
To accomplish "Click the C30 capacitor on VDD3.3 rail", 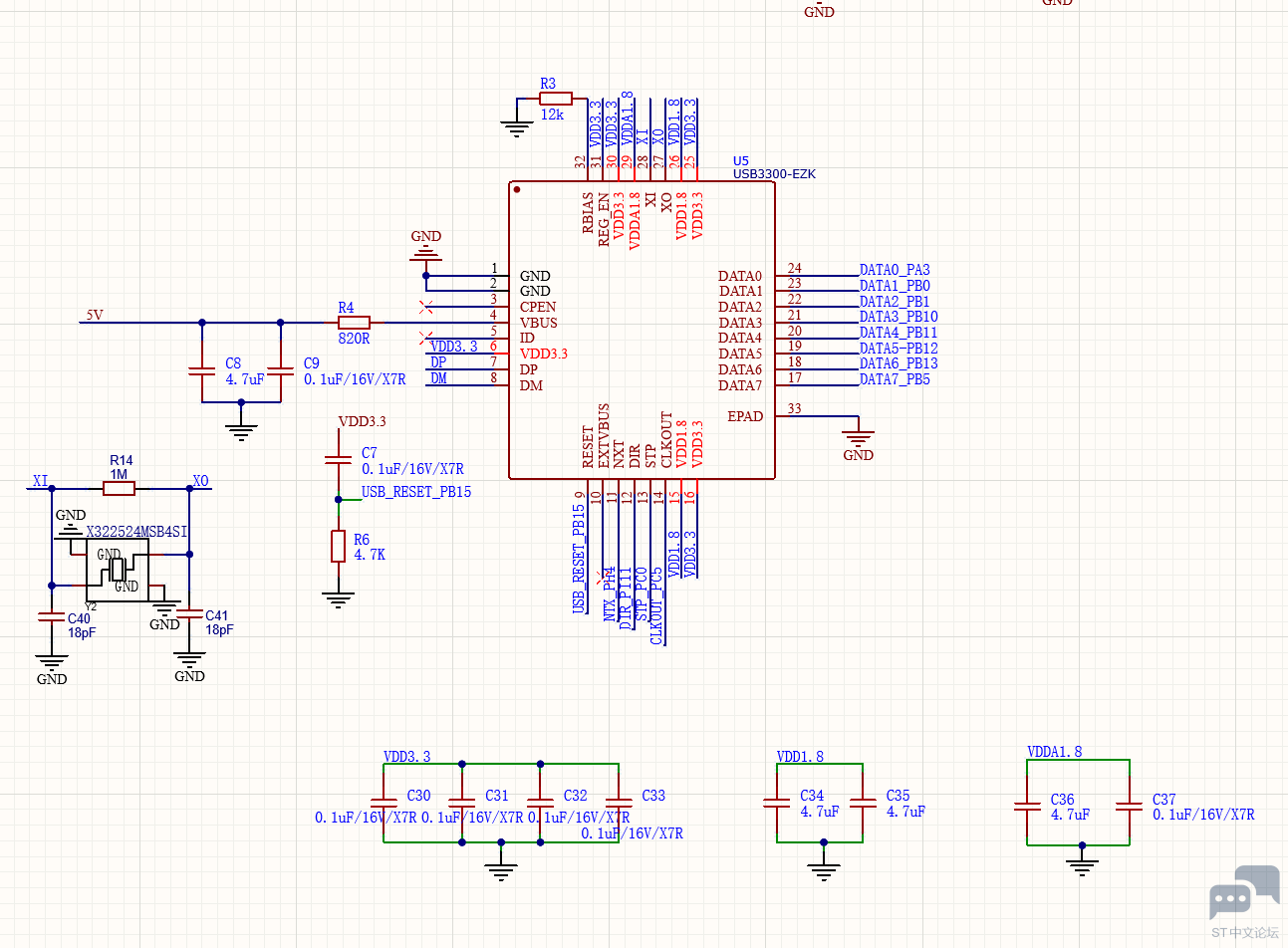I will 384,802.
